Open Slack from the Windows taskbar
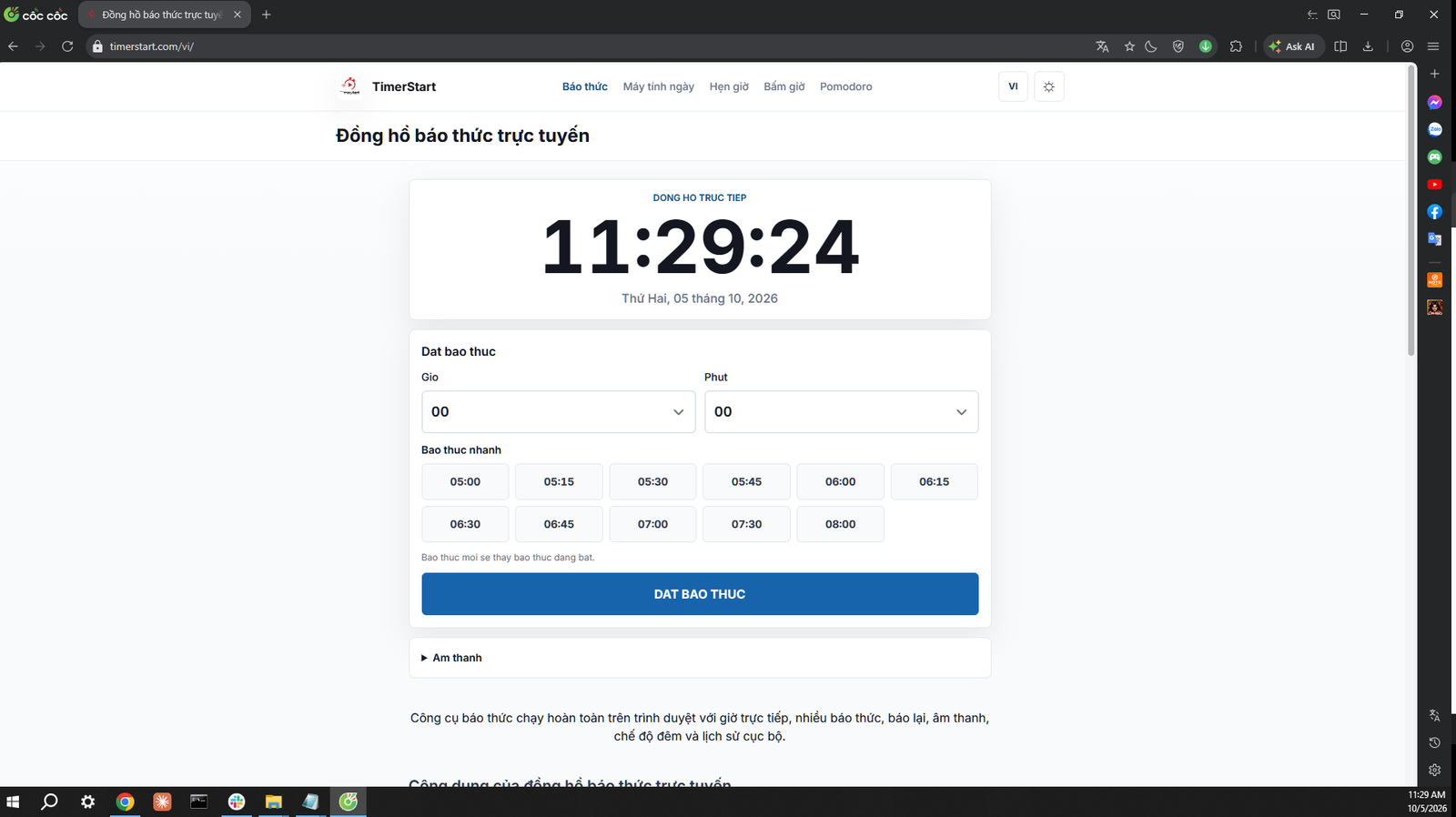This screenshot has height=817, width=1456. (x=237, y=802)
